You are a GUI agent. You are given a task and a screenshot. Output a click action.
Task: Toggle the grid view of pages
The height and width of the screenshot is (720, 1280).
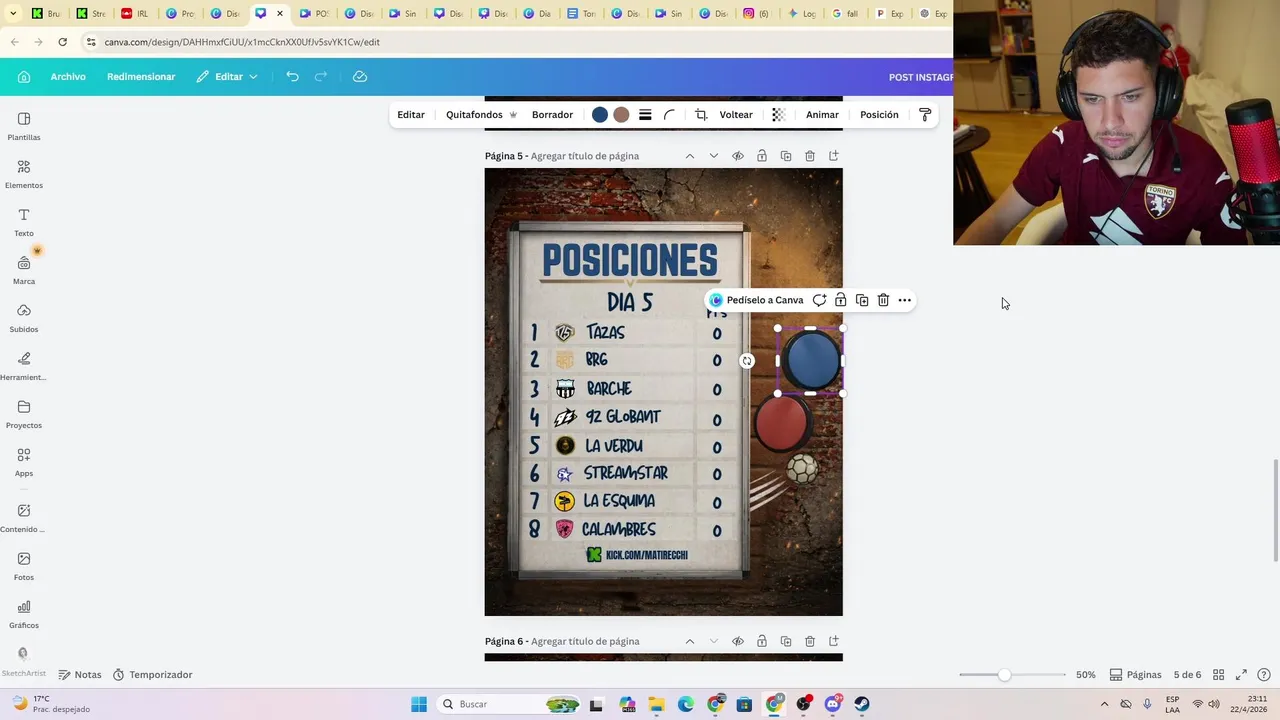(x=1218, y=675)
